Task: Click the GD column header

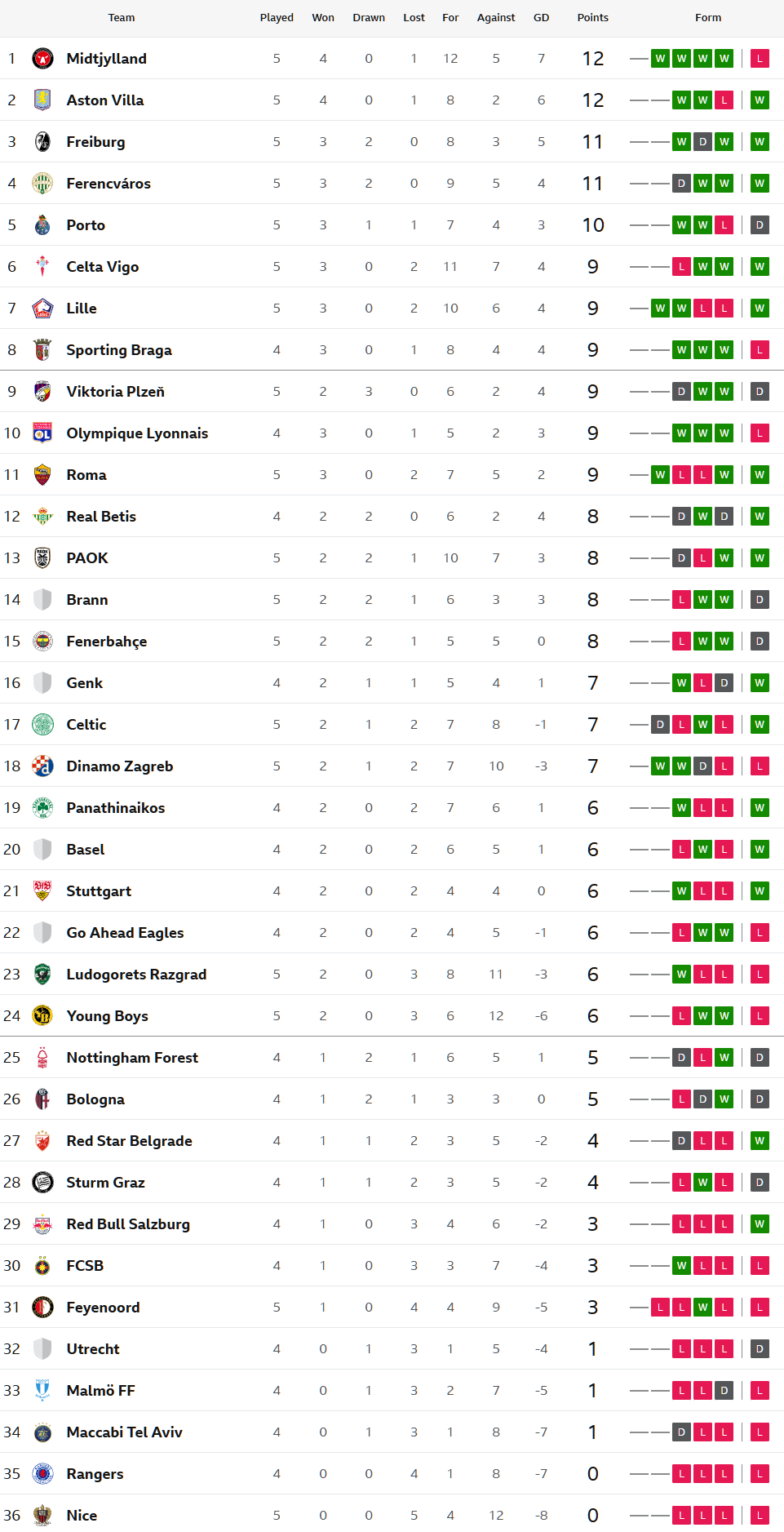Action: tap(541, 18)
